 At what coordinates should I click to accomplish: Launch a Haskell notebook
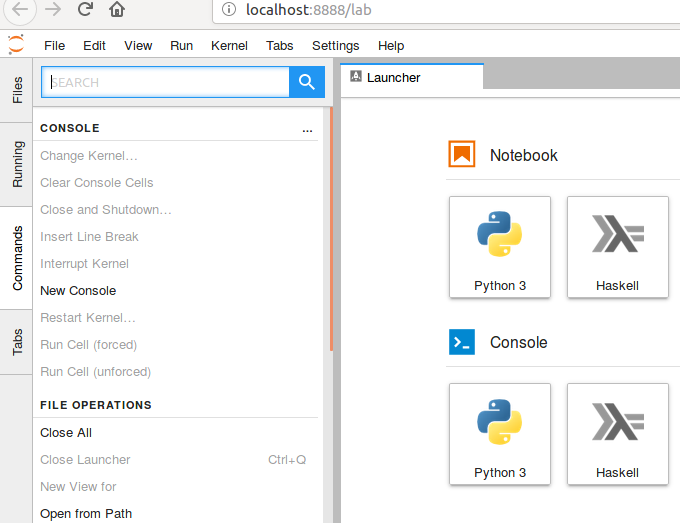click(618, 247)
